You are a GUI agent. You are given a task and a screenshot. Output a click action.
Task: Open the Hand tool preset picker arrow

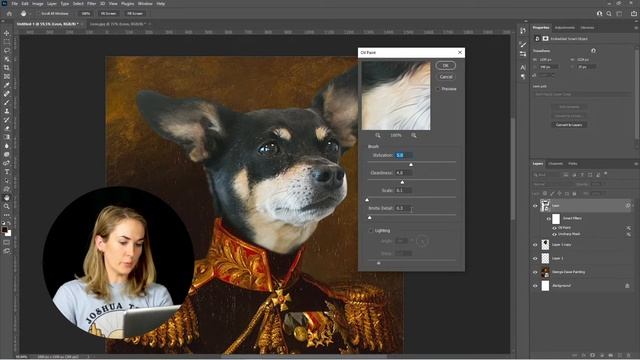(30, 13)
